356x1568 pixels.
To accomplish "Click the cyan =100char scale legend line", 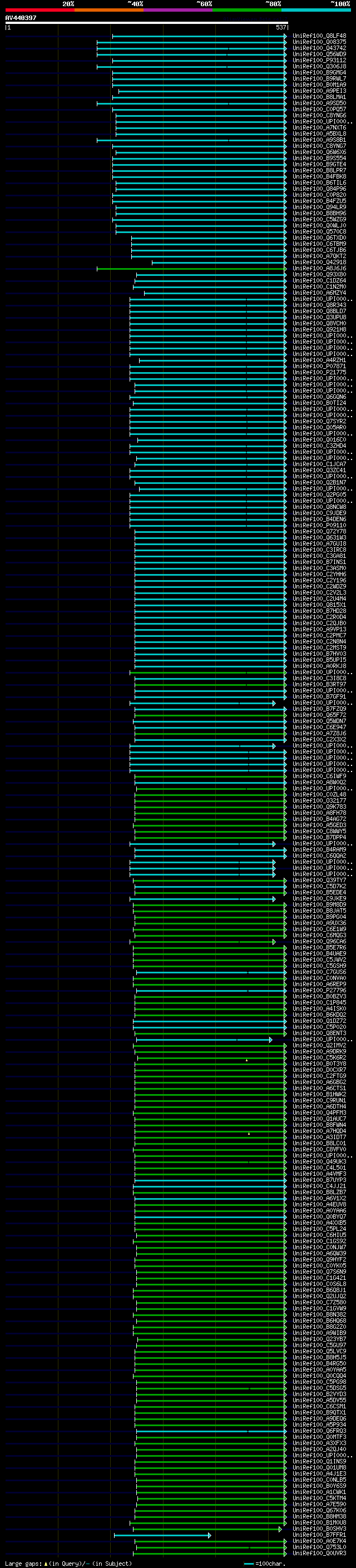I will tap(249, 1564).
